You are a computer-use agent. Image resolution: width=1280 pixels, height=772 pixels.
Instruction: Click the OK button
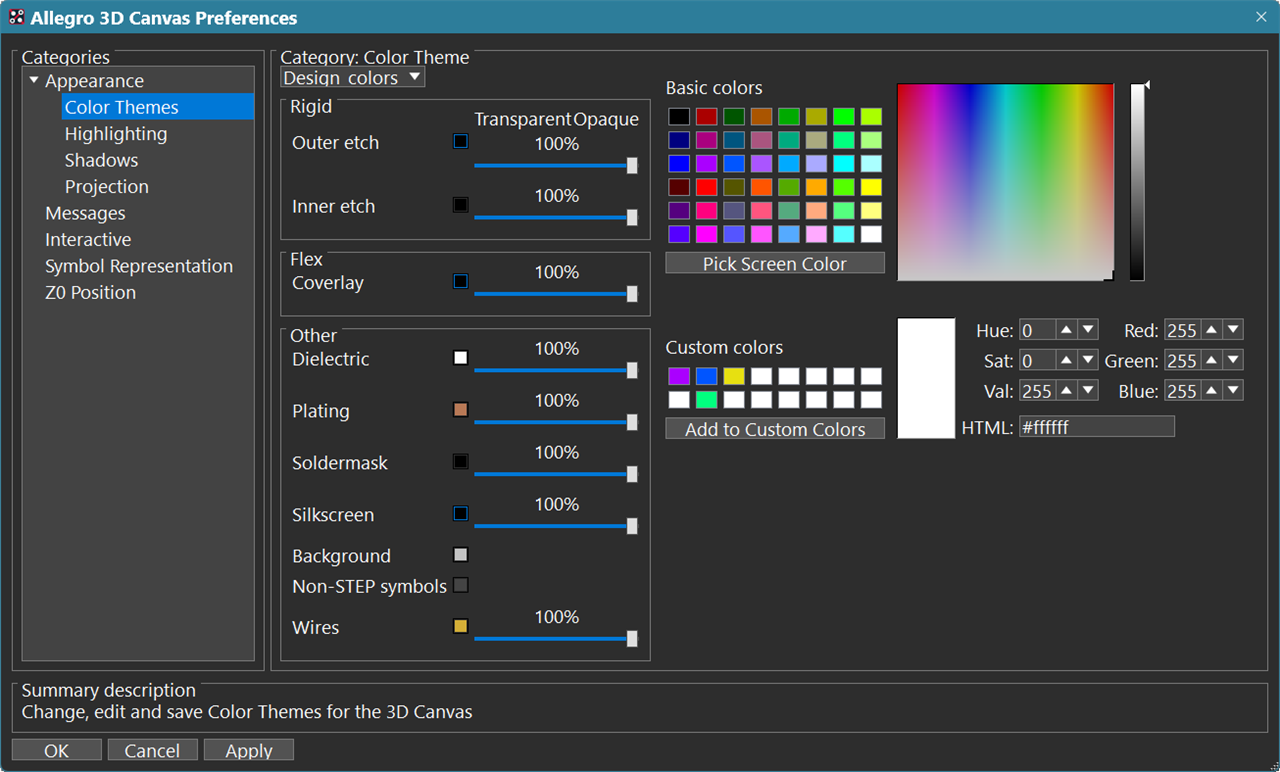(57, 750)
